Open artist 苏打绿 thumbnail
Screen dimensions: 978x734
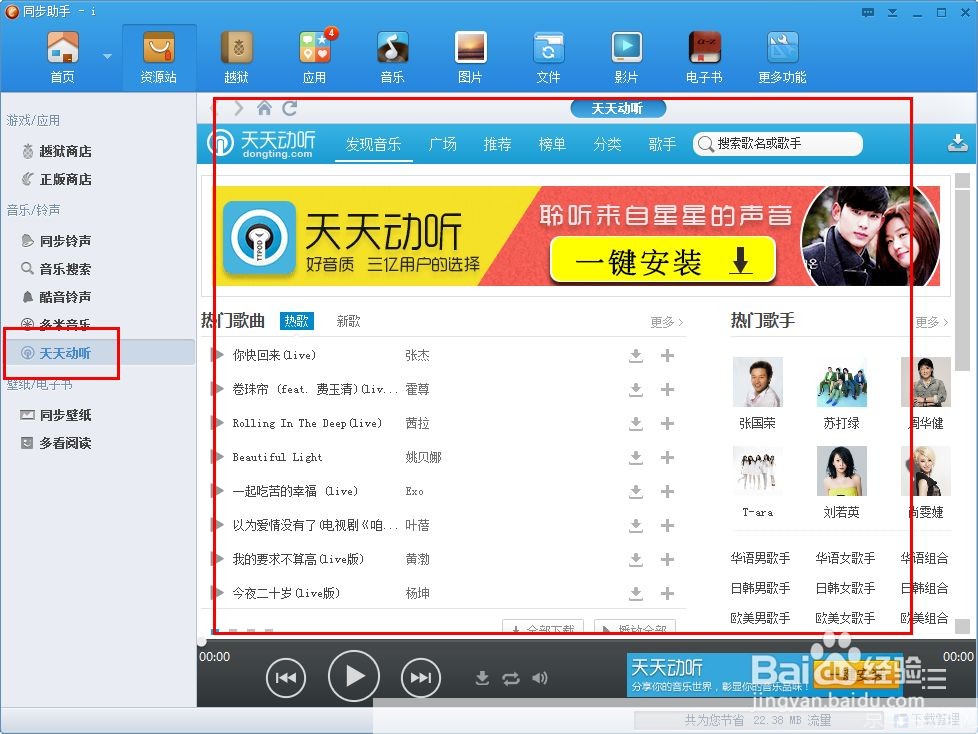[x=841, y=382]
